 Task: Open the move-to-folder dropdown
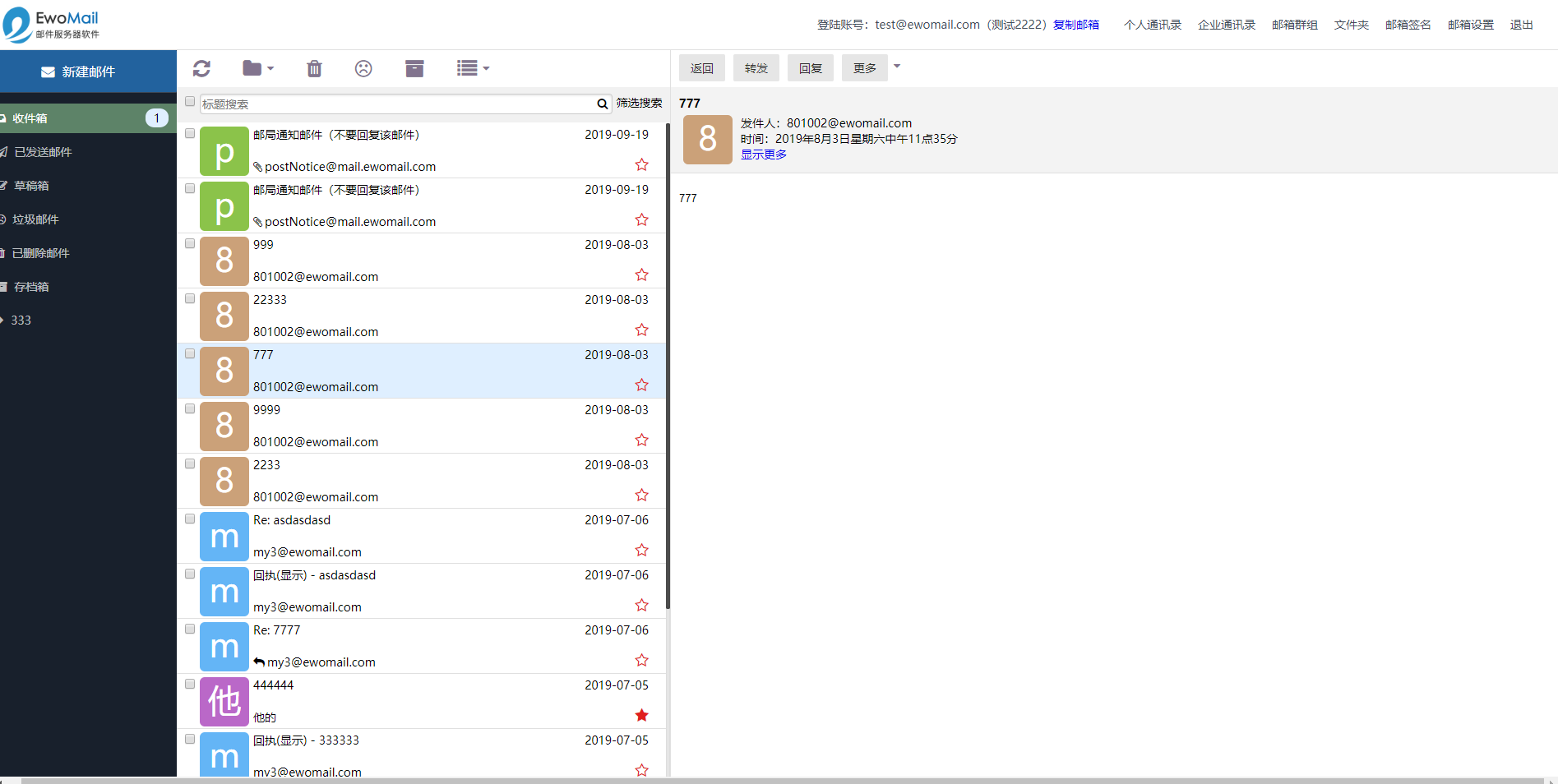coord(258,68)
